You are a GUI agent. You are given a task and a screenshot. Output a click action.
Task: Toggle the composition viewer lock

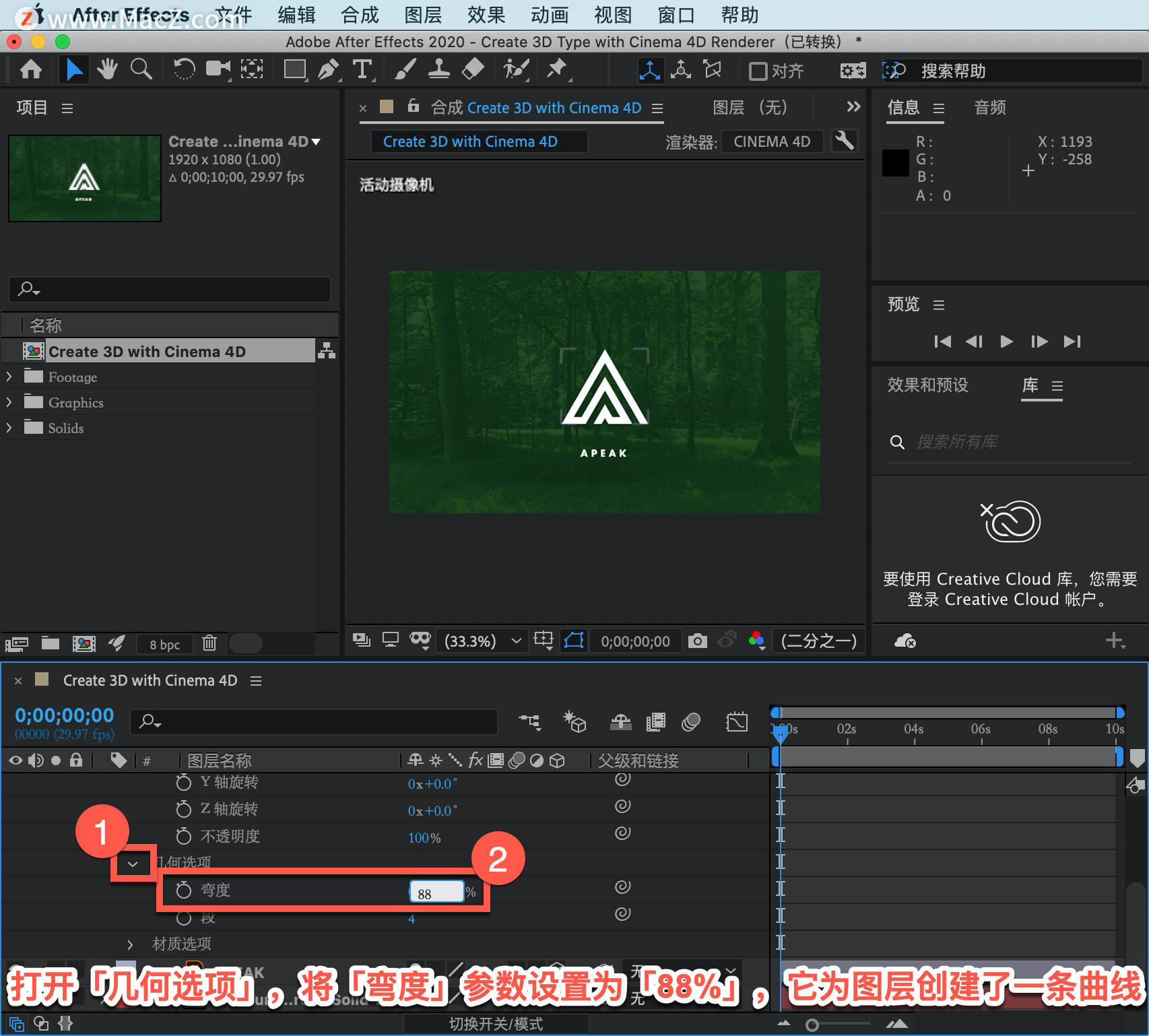(x=413, y=106)
